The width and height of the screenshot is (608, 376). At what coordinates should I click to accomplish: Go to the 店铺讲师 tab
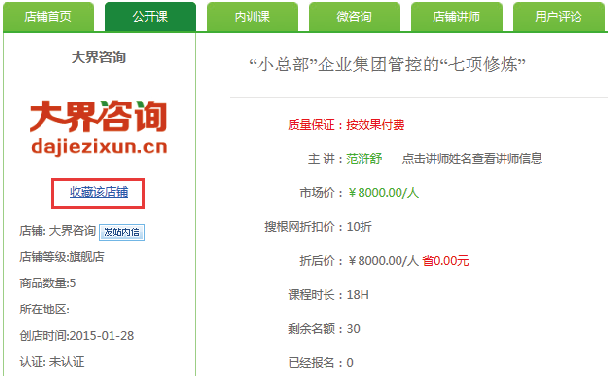(x=457, y=17)
